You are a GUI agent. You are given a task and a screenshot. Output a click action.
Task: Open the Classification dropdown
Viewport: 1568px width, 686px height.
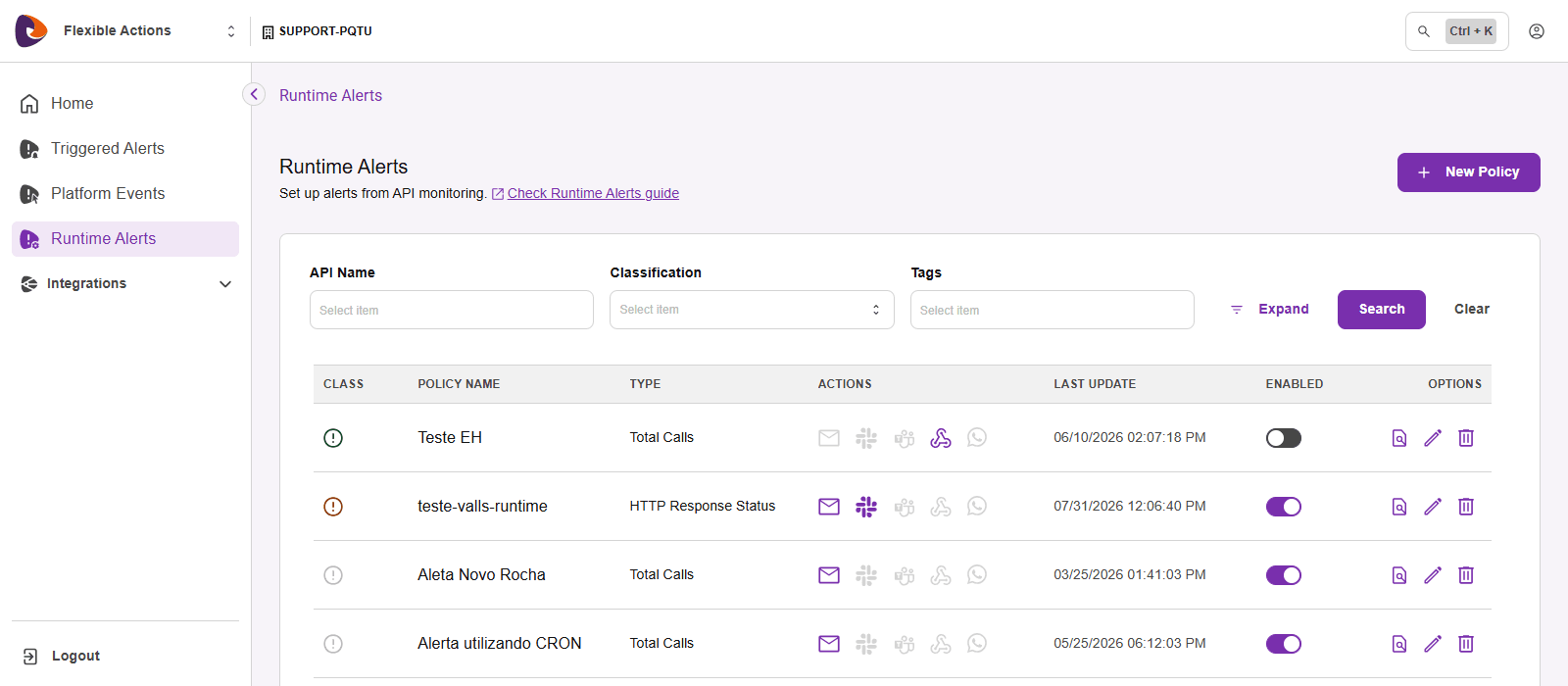(x=752, y=310)
